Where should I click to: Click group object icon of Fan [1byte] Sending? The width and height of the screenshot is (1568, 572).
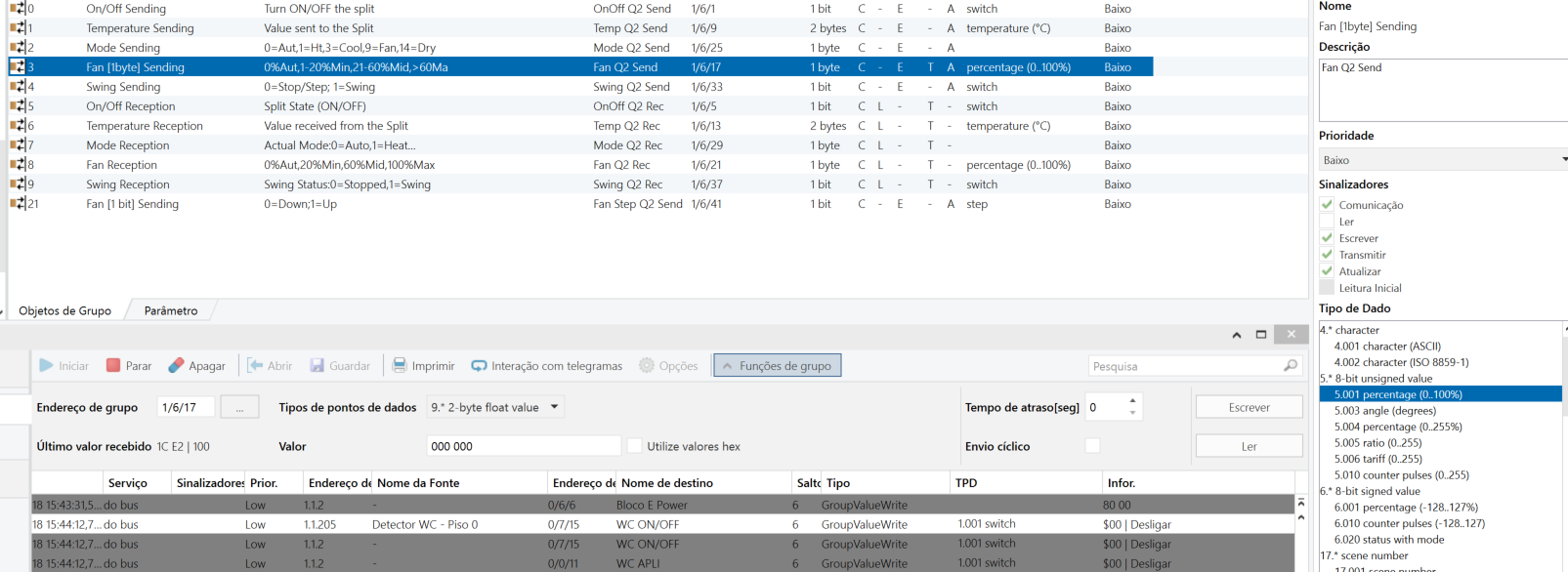coord(18,67)
